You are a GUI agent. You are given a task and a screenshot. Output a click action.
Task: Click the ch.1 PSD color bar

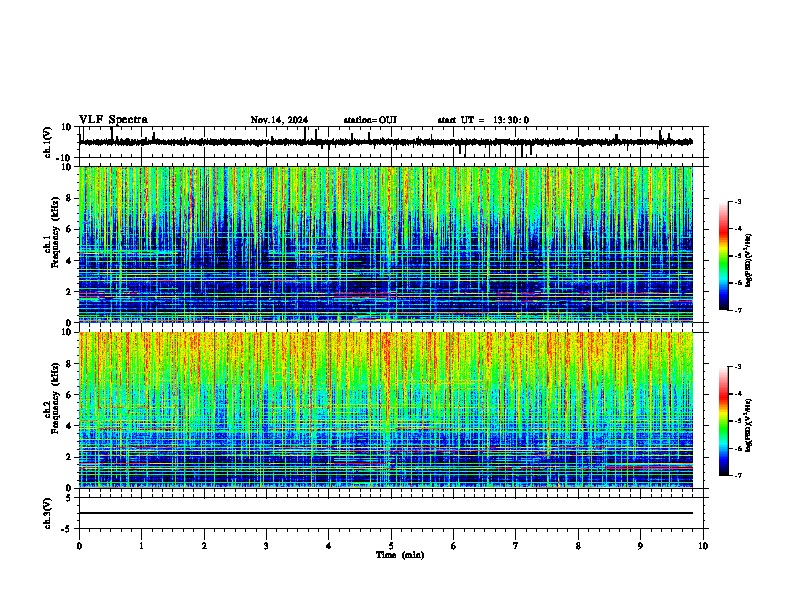724,256
